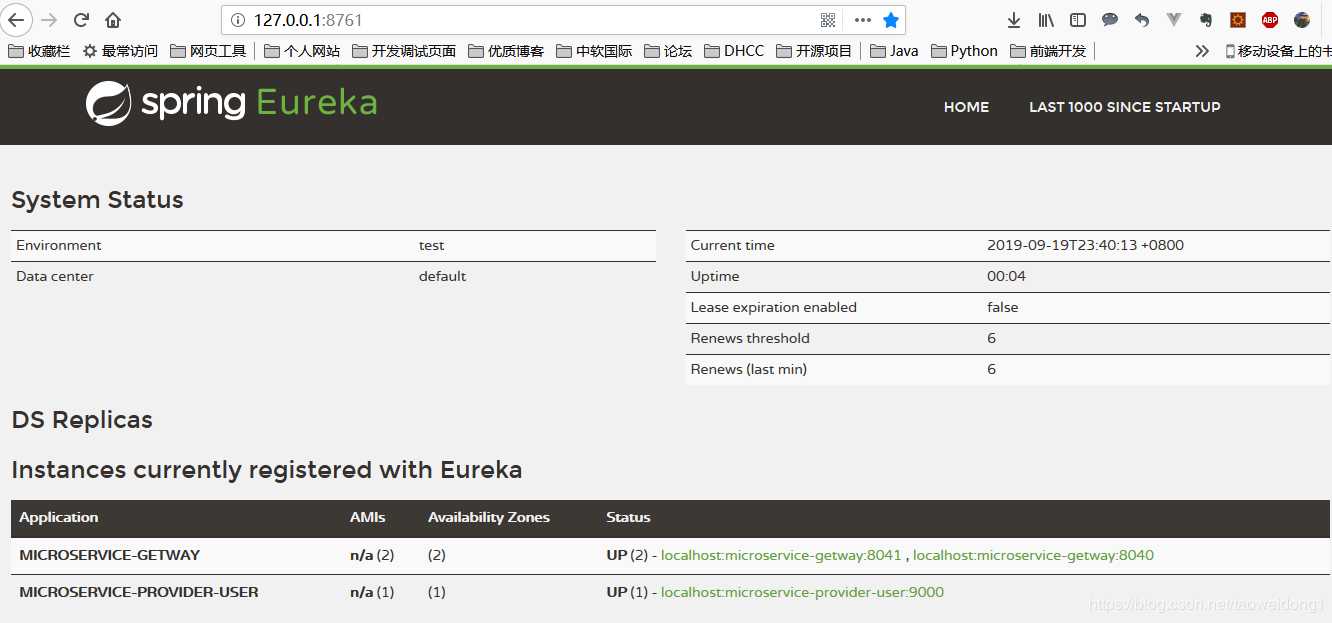Toggle the blue bookmark star
This screenshot has width=1332, height=623.
click(890, 20)
